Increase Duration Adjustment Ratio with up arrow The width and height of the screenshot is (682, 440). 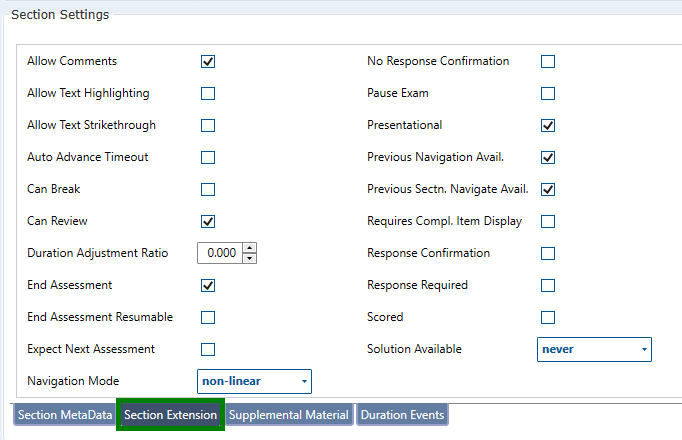[249, 248]
